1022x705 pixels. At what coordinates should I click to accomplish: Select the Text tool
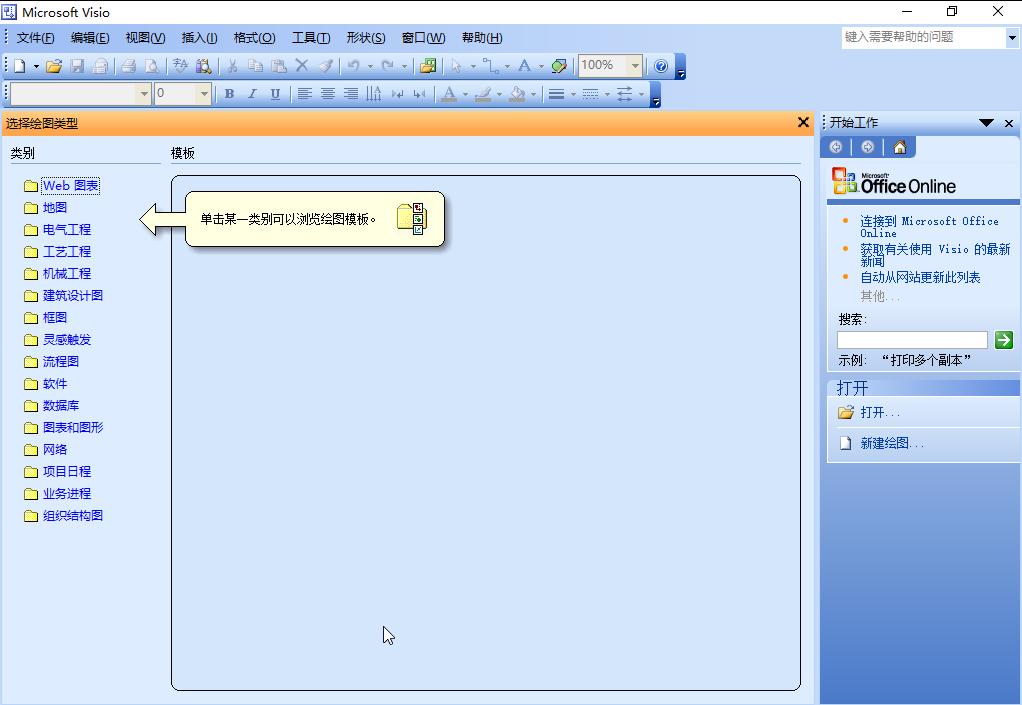click(524, 66)
